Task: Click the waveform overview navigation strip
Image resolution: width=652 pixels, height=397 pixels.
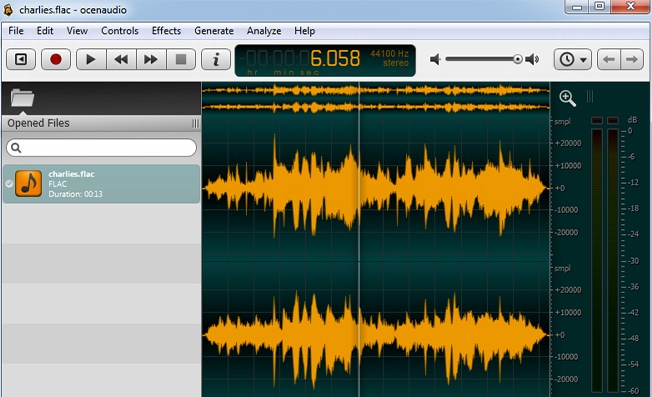Action: click(x=376, y=98)
